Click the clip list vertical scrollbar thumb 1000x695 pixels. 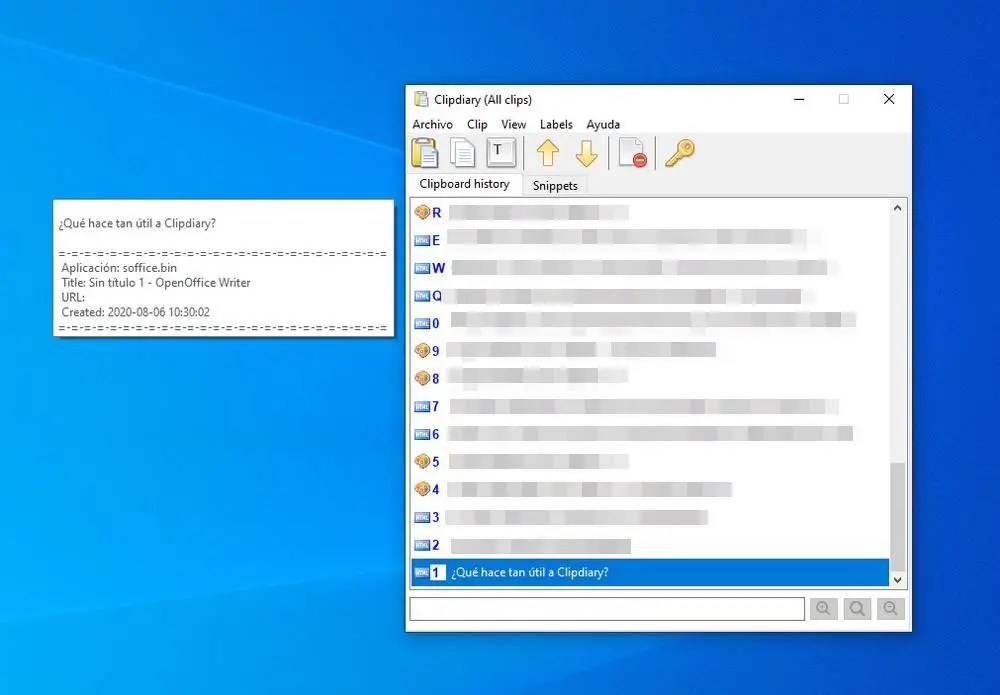(897, 516)
